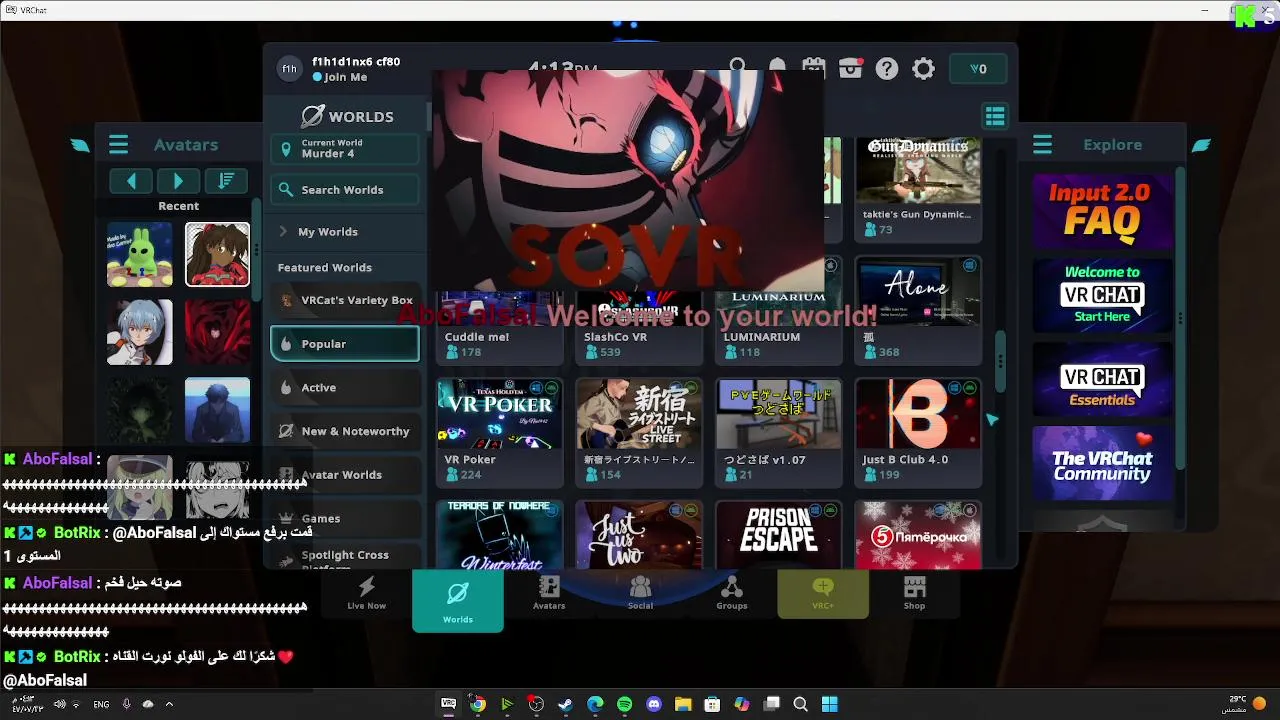The image size is (1280, 720).
Task: Select green bunny recent avatar
Action: [x=140, y=255]
